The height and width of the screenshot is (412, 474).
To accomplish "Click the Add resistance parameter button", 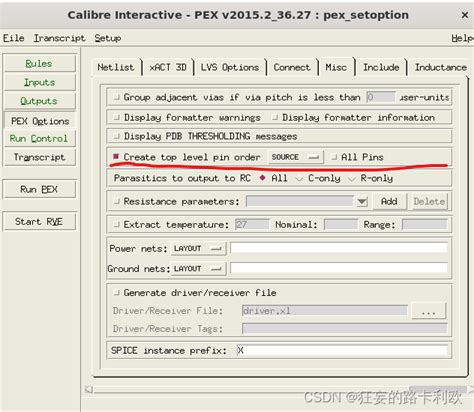I will point(389,201).
